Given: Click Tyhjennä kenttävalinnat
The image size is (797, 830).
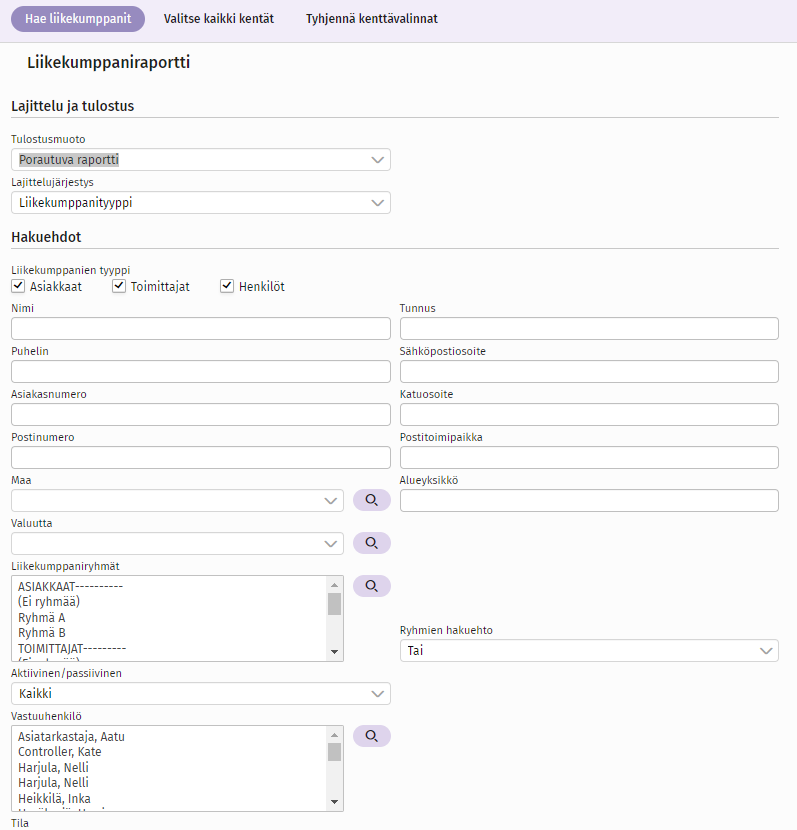Looking at the screenshot, I should click(372, 19).
